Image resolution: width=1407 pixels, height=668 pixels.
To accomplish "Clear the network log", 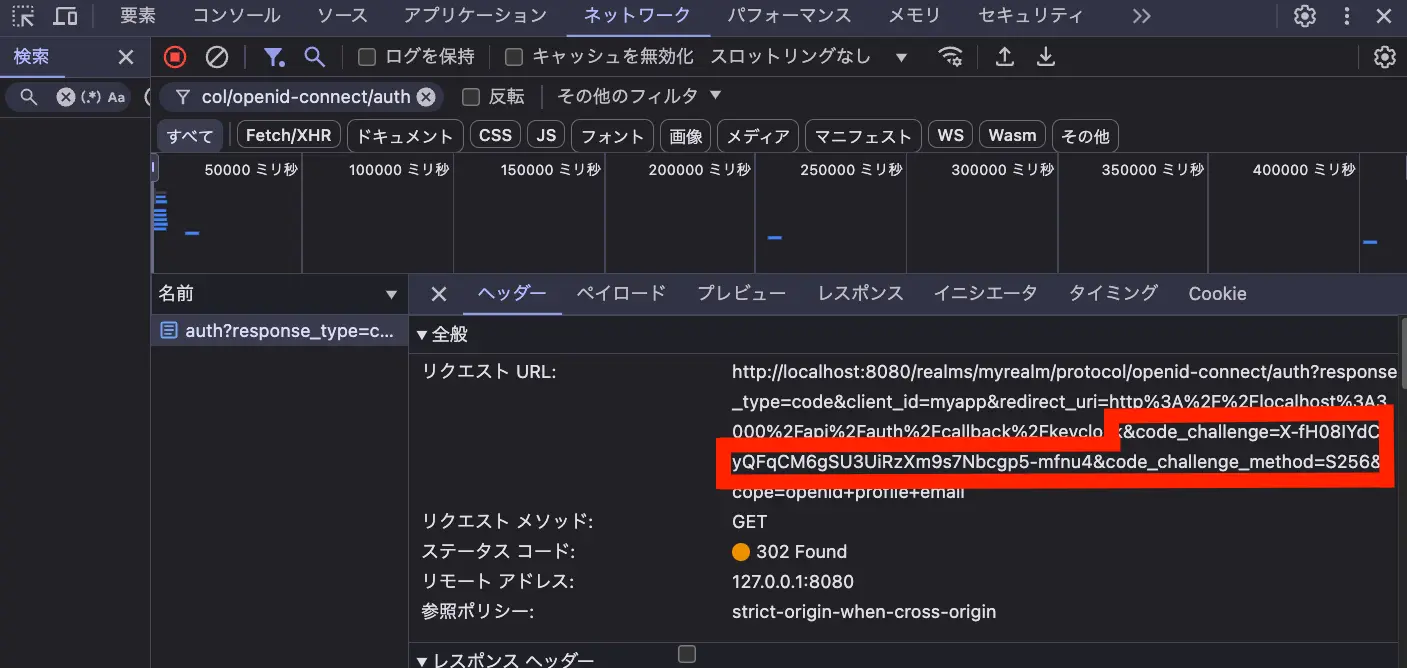I will coord(217,57).
